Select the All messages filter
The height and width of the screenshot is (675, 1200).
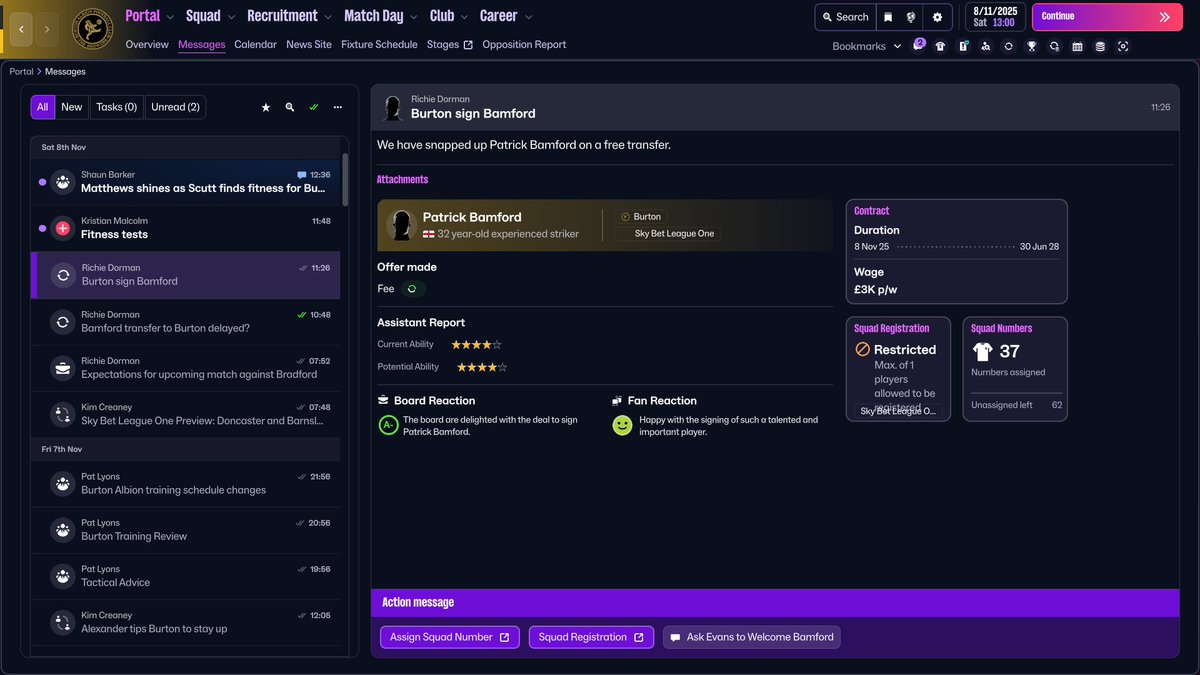(43, 107)
